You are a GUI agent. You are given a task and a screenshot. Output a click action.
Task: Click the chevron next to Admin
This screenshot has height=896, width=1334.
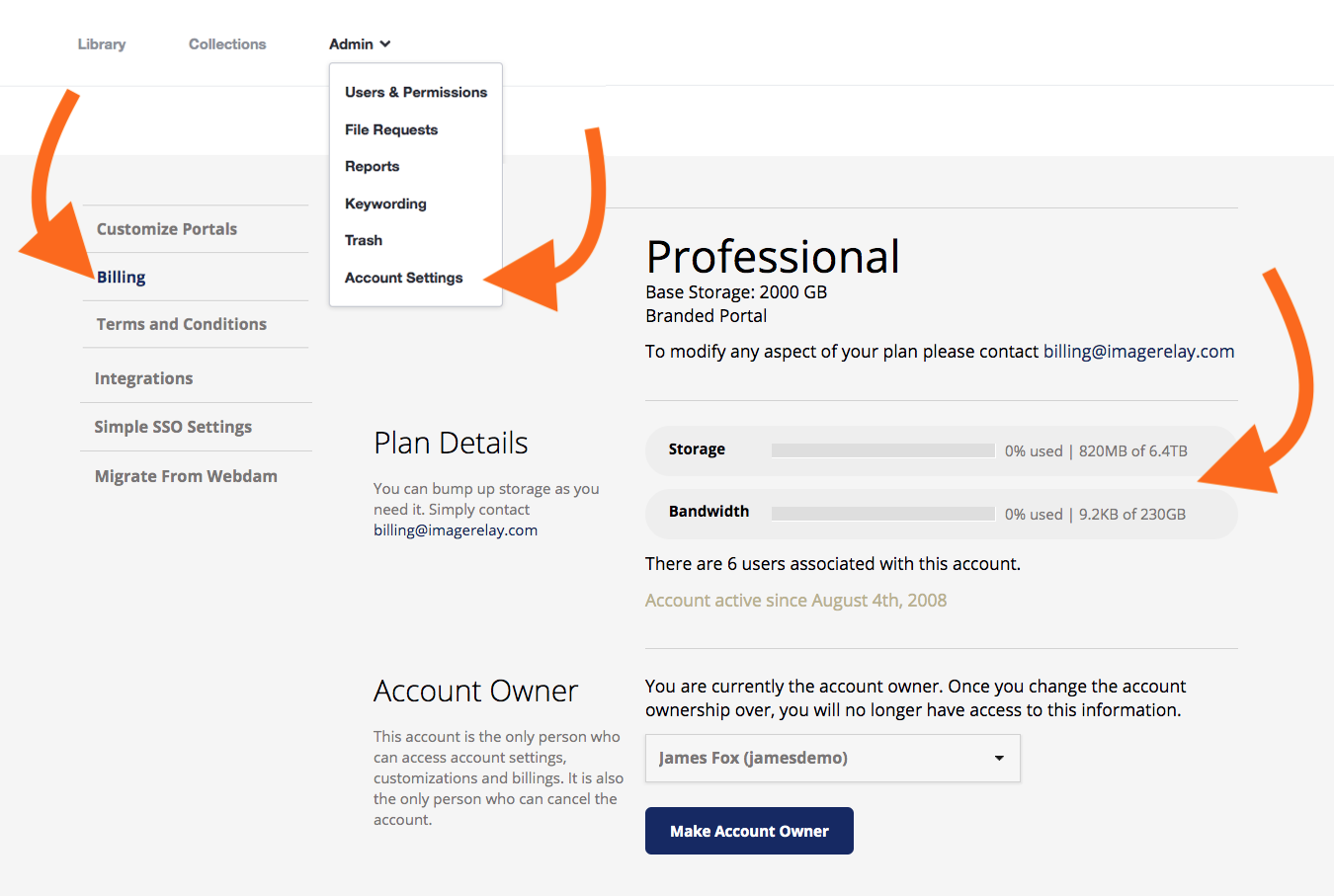(385, 44)
